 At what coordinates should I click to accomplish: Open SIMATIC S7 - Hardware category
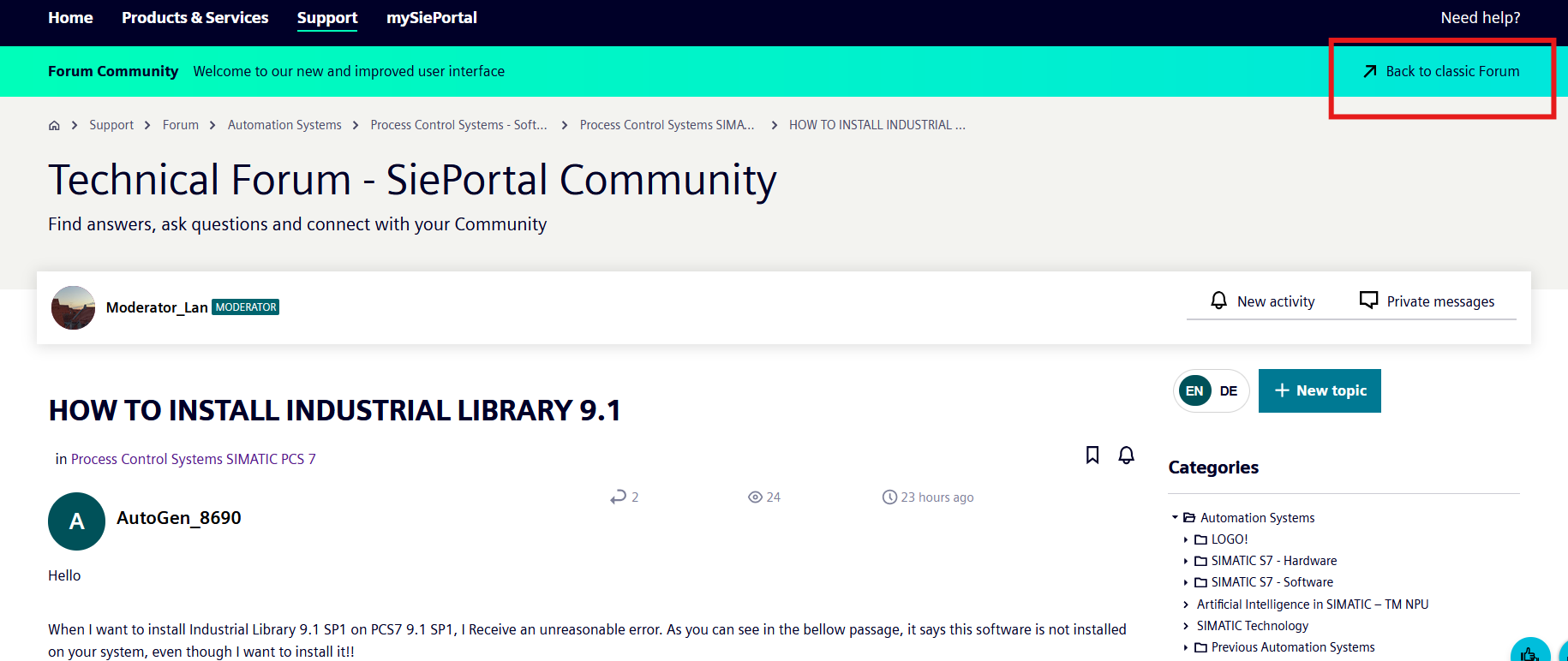[x=1274, y=561]
